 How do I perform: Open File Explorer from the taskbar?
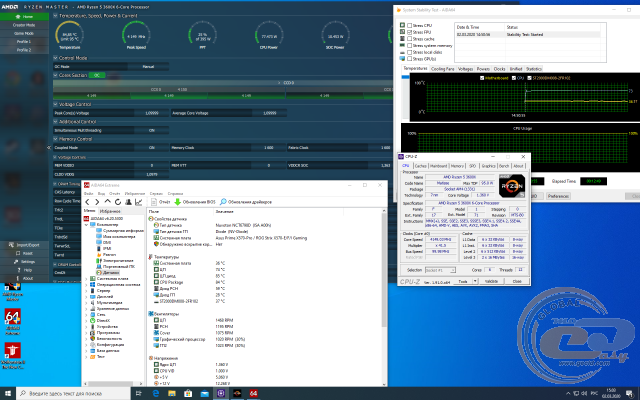pyautogui.click(x=172, y=393)
